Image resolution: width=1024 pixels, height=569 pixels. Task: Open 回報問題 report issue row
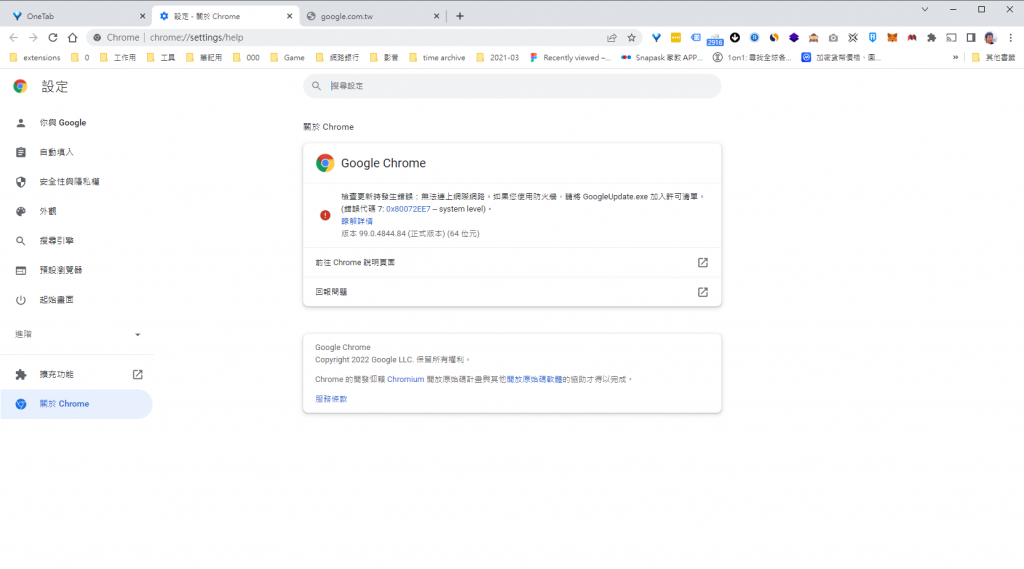click(512, 292)
